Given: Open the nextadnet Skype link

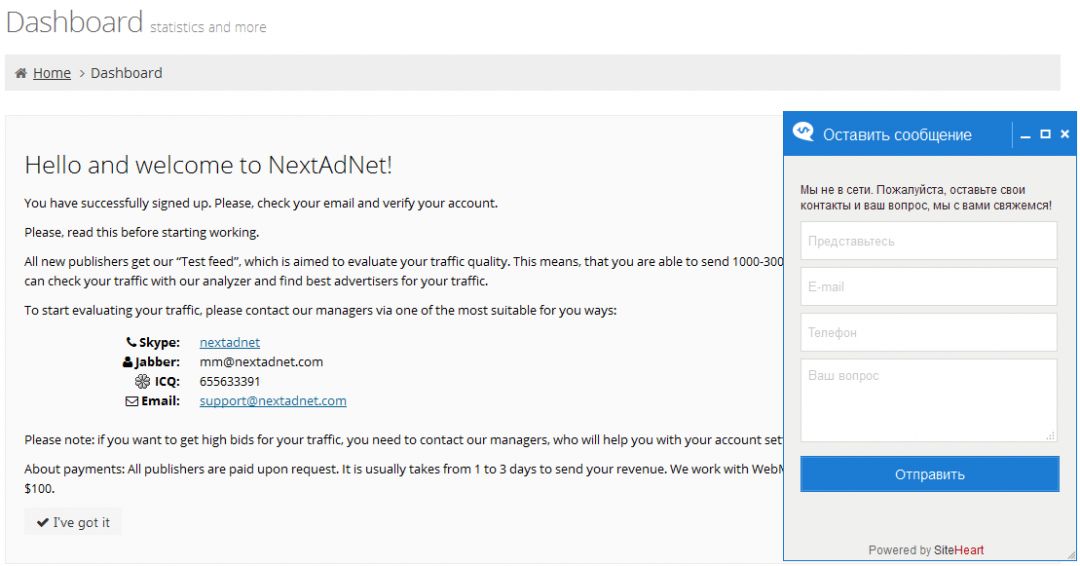Looking at the screenshot, I should (x=229, y=342).
